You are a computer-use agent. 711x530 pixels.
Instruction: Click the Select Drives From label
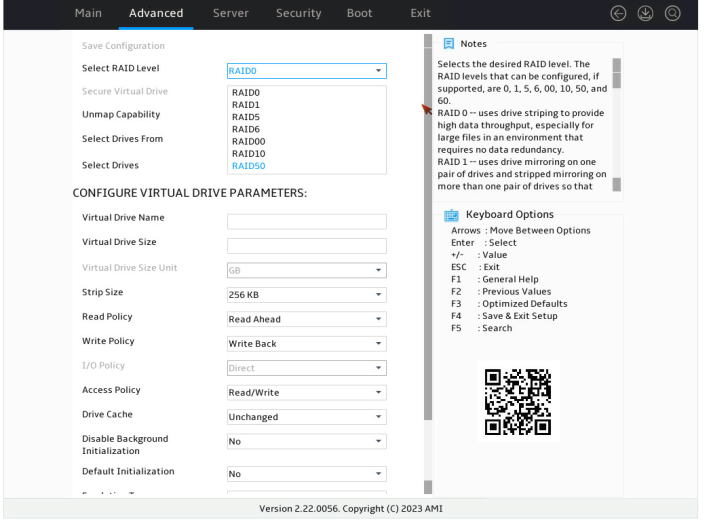[124, 141]
